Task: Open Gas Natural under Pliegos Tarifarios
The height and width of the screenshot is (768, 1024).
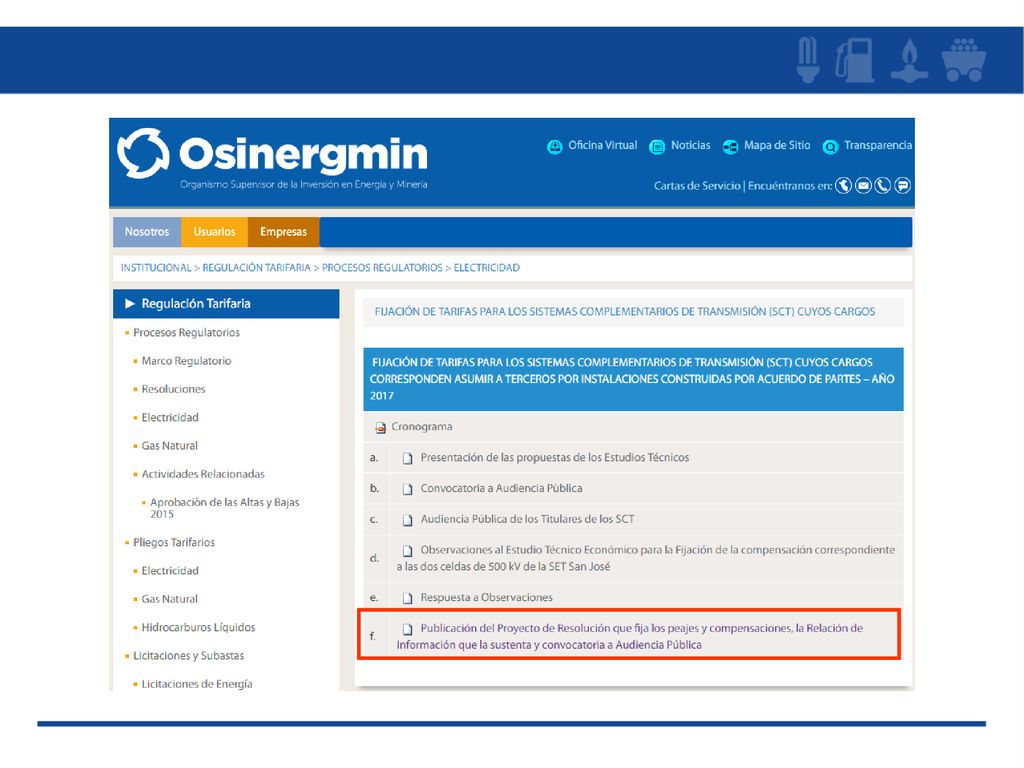Action: (169, 598)
